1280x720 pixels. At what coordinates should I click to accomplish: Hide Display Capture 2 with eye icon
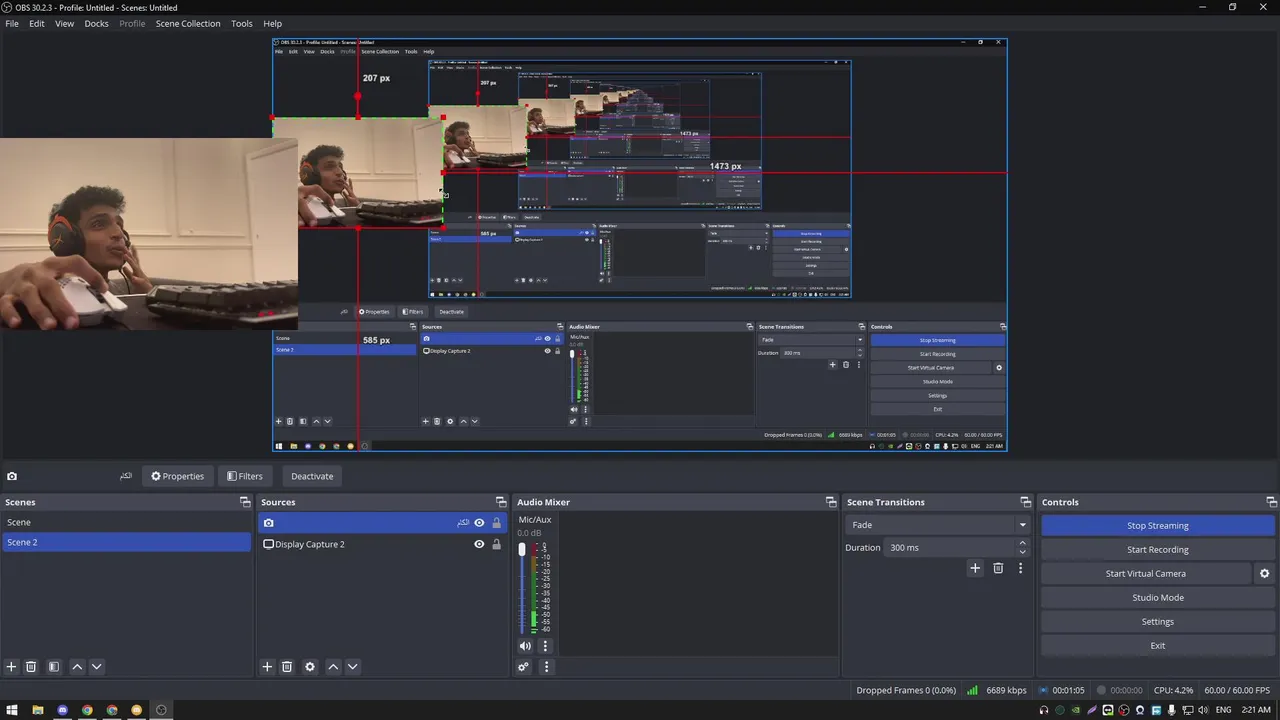479,544
